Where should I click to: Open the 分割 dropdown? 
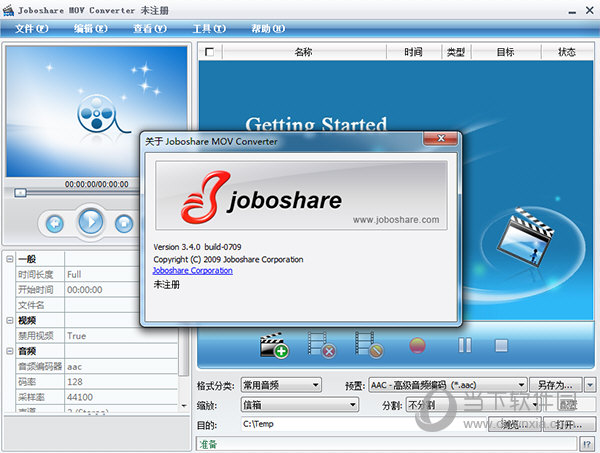coord(473,405)
